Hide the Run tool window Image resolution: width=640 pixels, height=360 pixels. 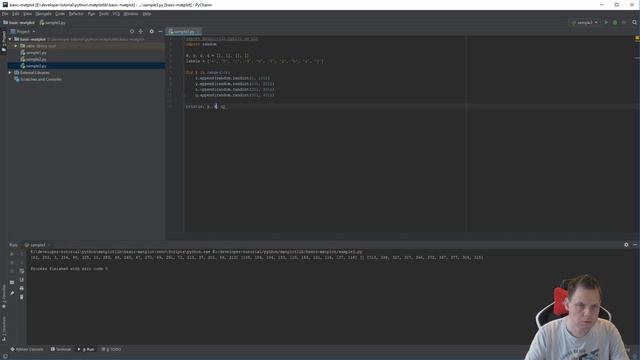[x=635, y=245]
